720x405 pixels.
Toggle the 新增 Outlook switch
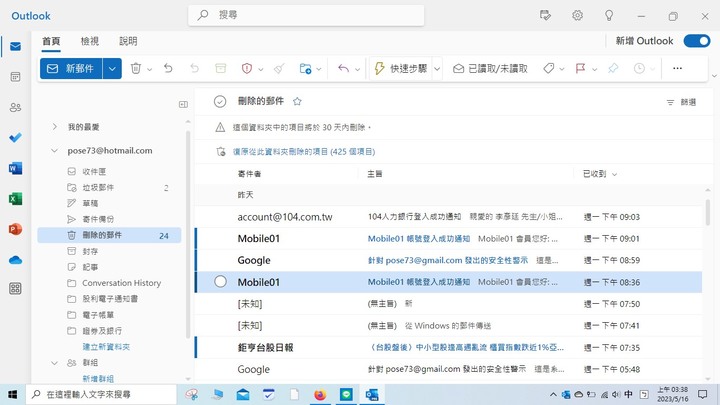[697, 41]
